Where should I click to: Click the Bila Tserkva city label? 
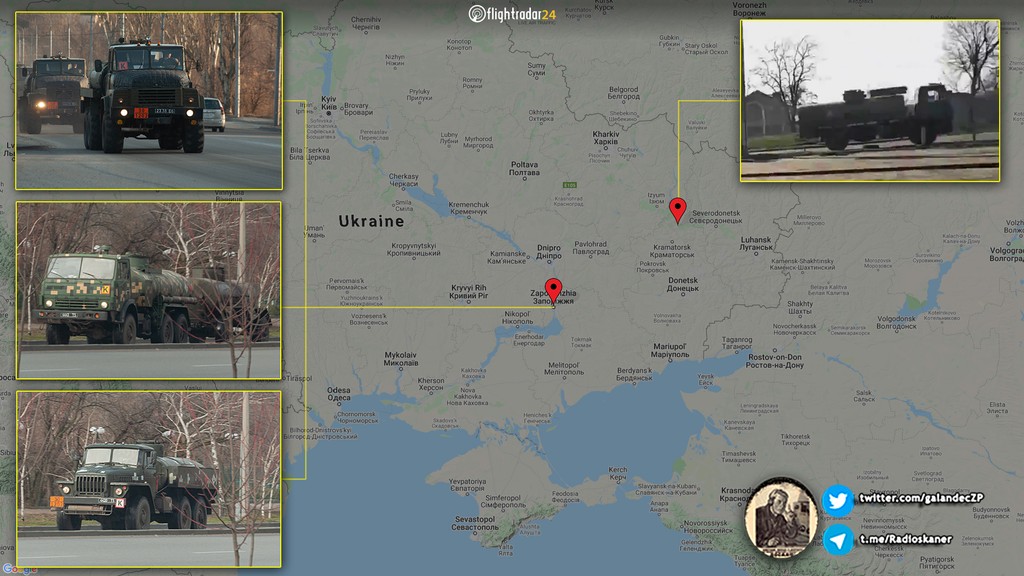pyautogui.click(x=309, y=153)
